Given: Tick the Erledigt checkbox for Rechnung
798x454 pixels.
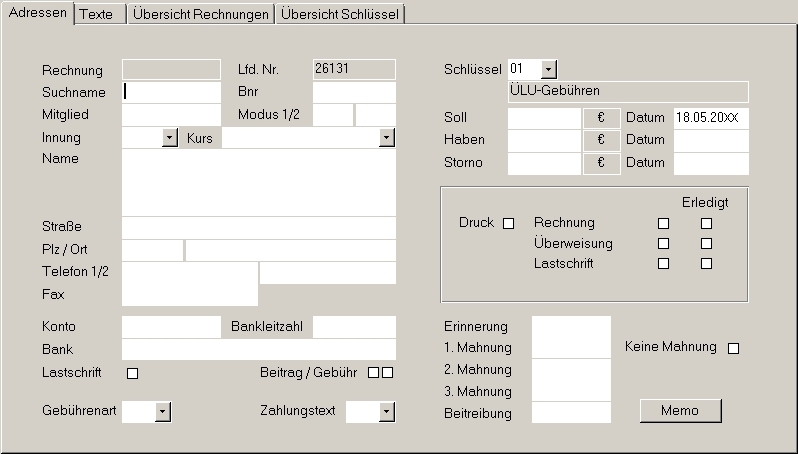Looking at the screenshot, I should 706,223.
